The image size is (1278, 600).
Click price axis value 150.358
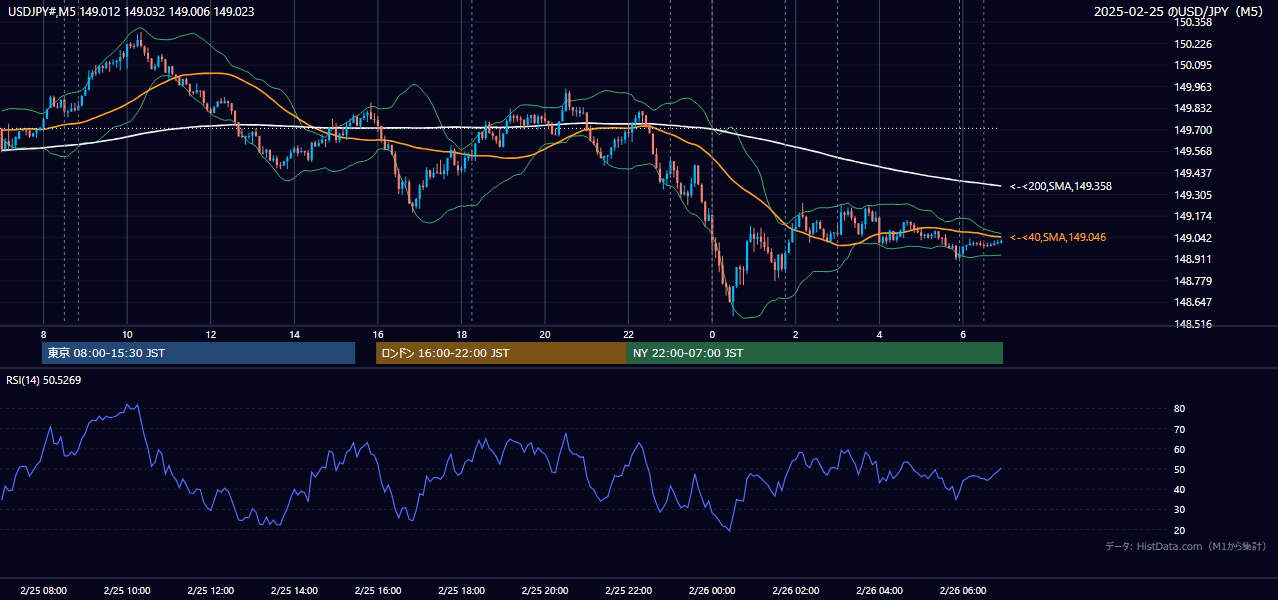[1192, 22]
